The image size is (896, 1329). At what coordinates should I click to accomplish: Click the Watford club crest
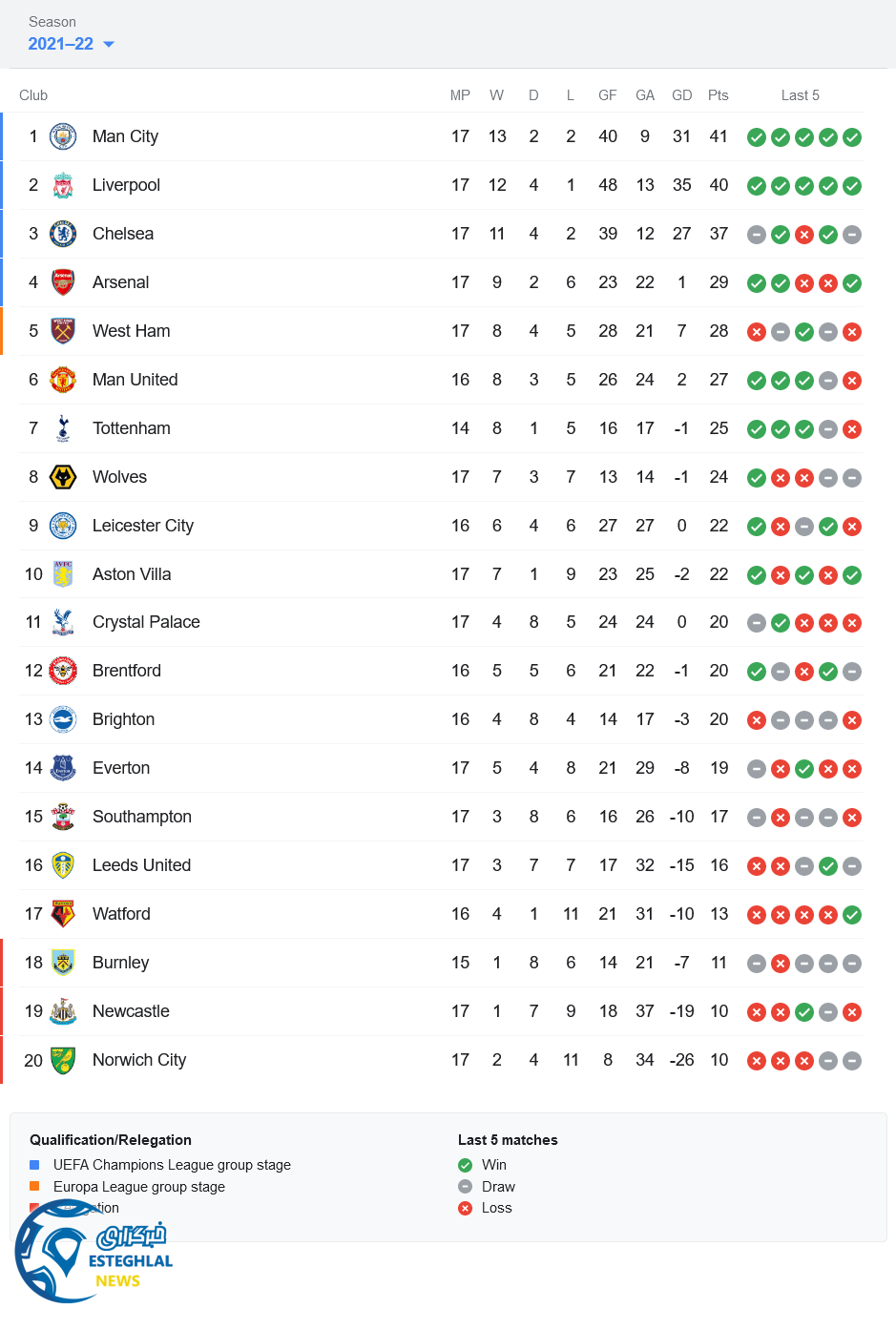63,914
